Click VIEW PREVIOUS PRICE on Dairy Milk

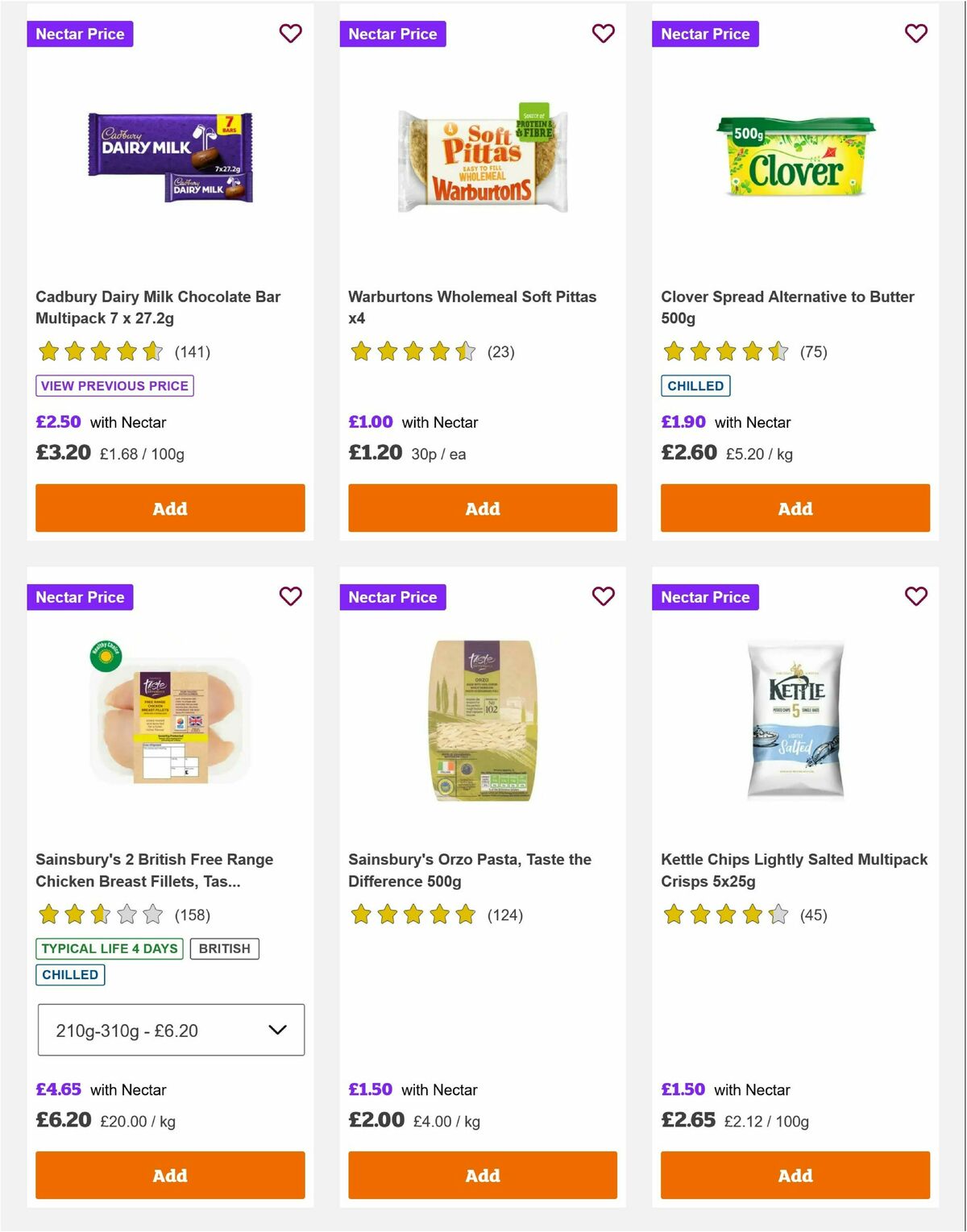[114, 386]
